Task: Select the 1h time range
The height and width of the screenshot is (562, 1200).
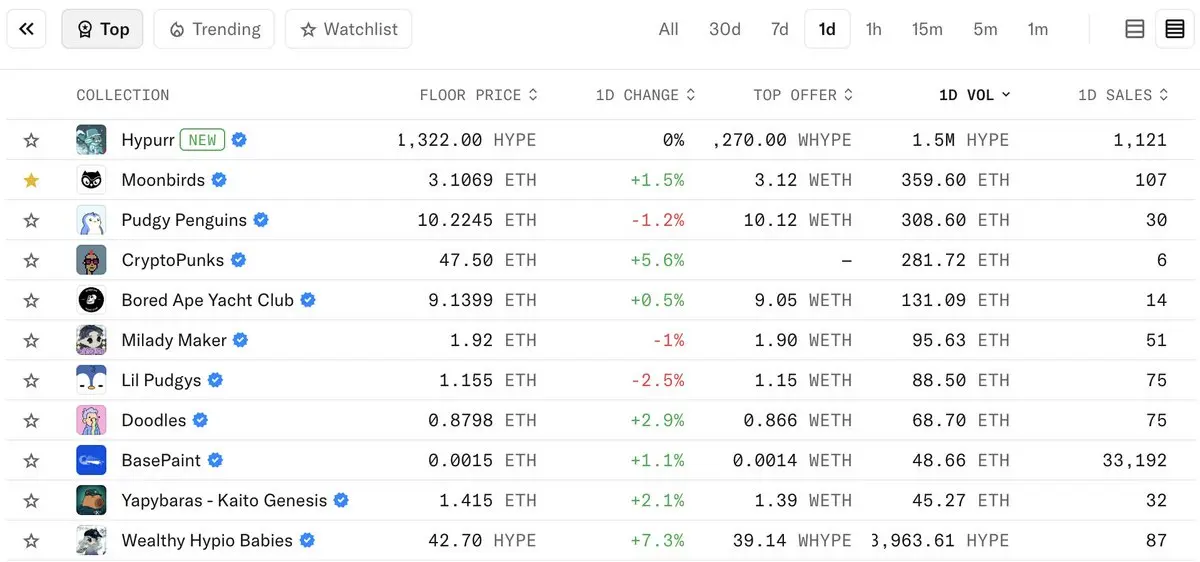Action: [x=874, y=29]
